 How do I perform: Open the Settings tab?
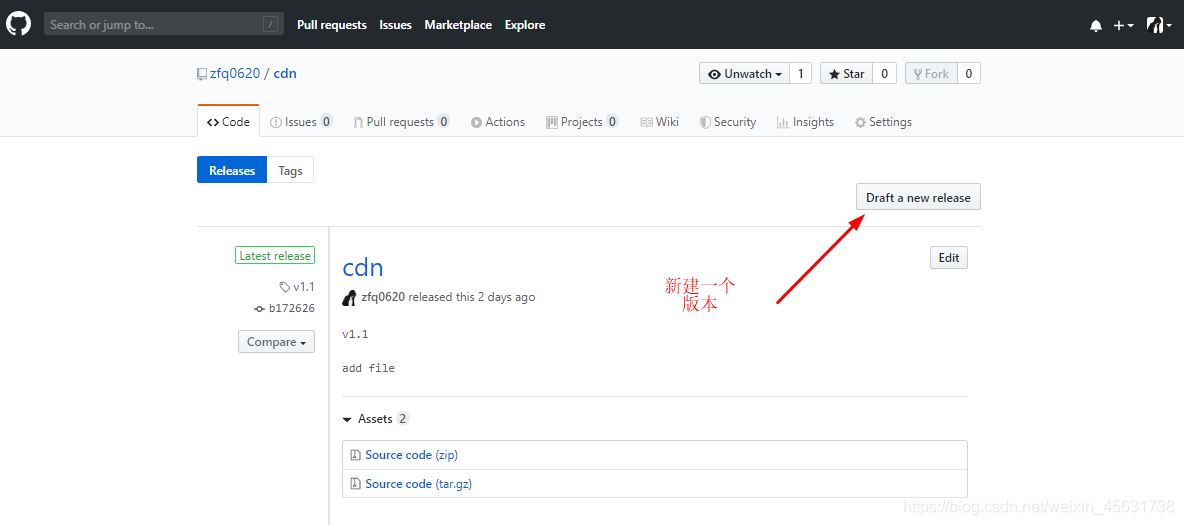point(883,122)
